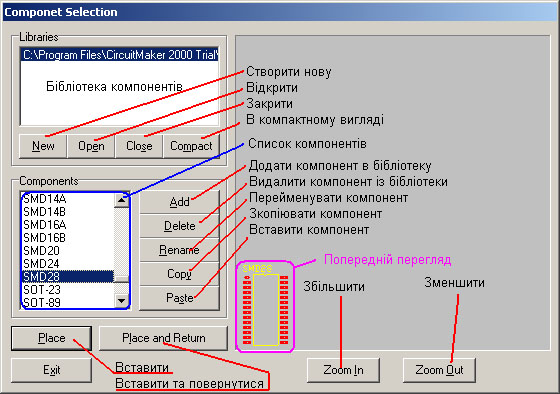Add a component with the Add button

(179, 202)
